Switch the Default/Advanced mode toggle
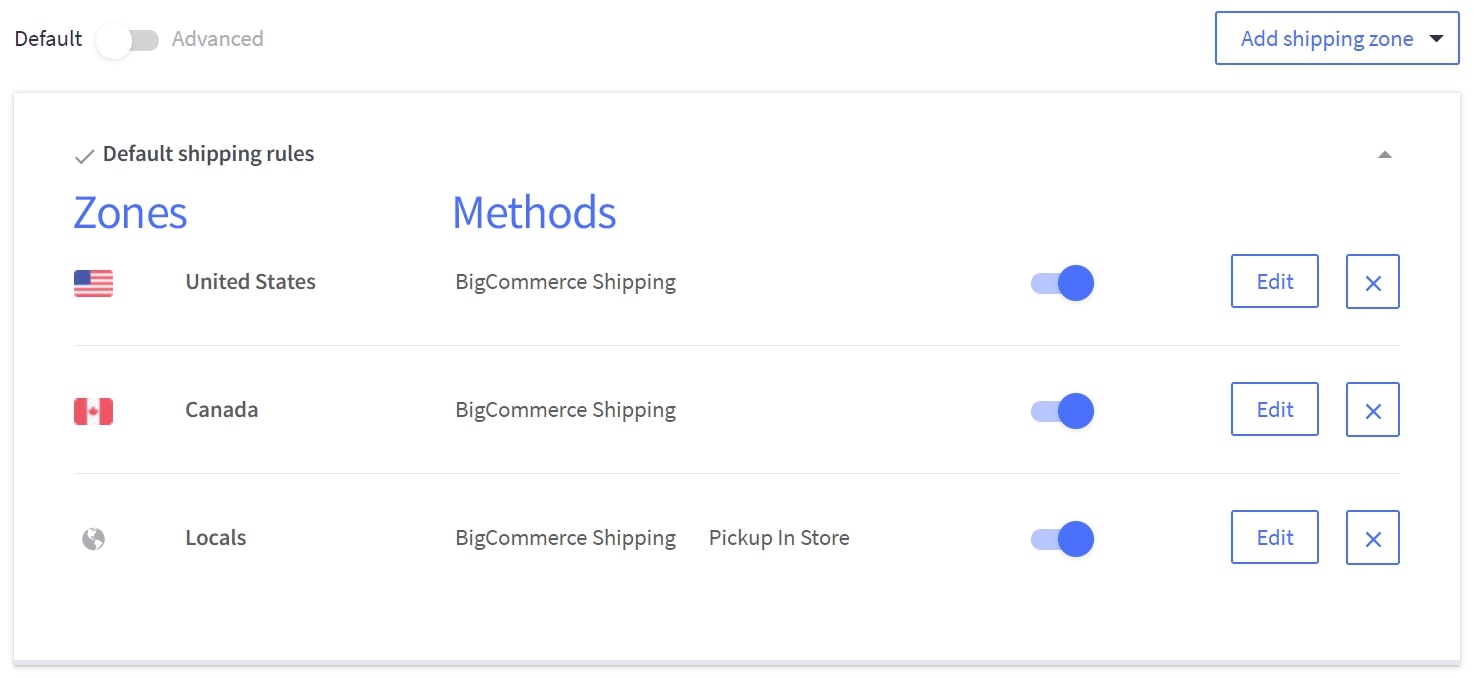 (x=127, y=41)
